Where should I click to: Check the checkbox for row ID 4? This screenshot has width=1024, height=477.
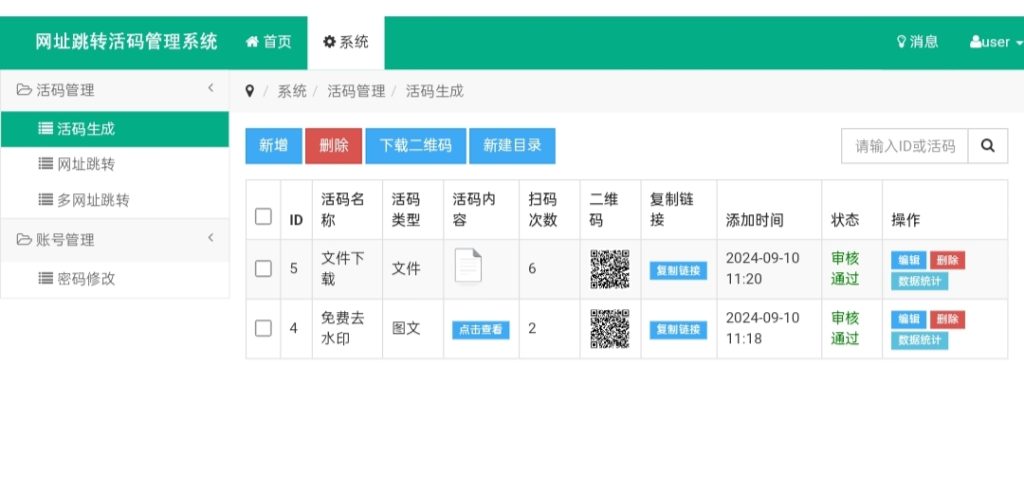pyautogui.click(x=263, y=328)
